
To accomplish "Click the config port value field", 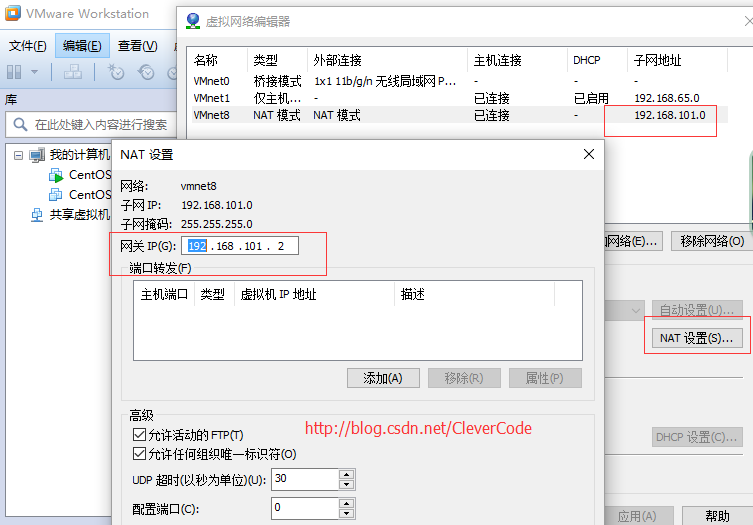I will [305, 508].
